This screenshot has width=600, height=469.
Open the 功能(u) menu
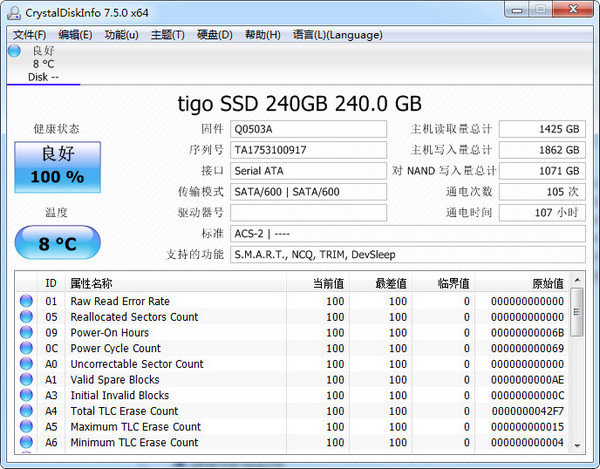pyautogui.click(x=121, y=34)
